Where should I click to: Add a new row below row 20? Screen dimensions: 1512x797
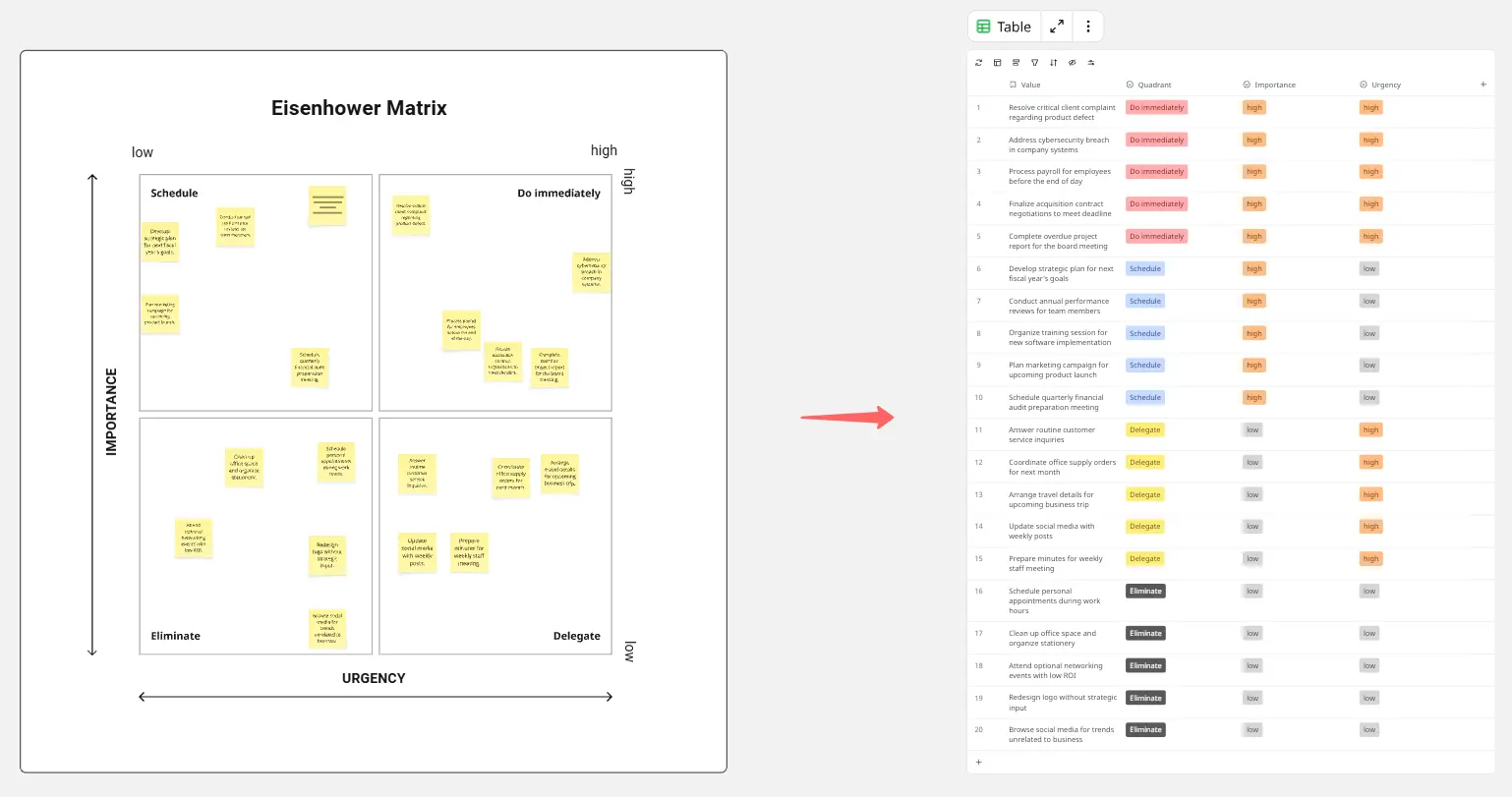coord(978,762)
